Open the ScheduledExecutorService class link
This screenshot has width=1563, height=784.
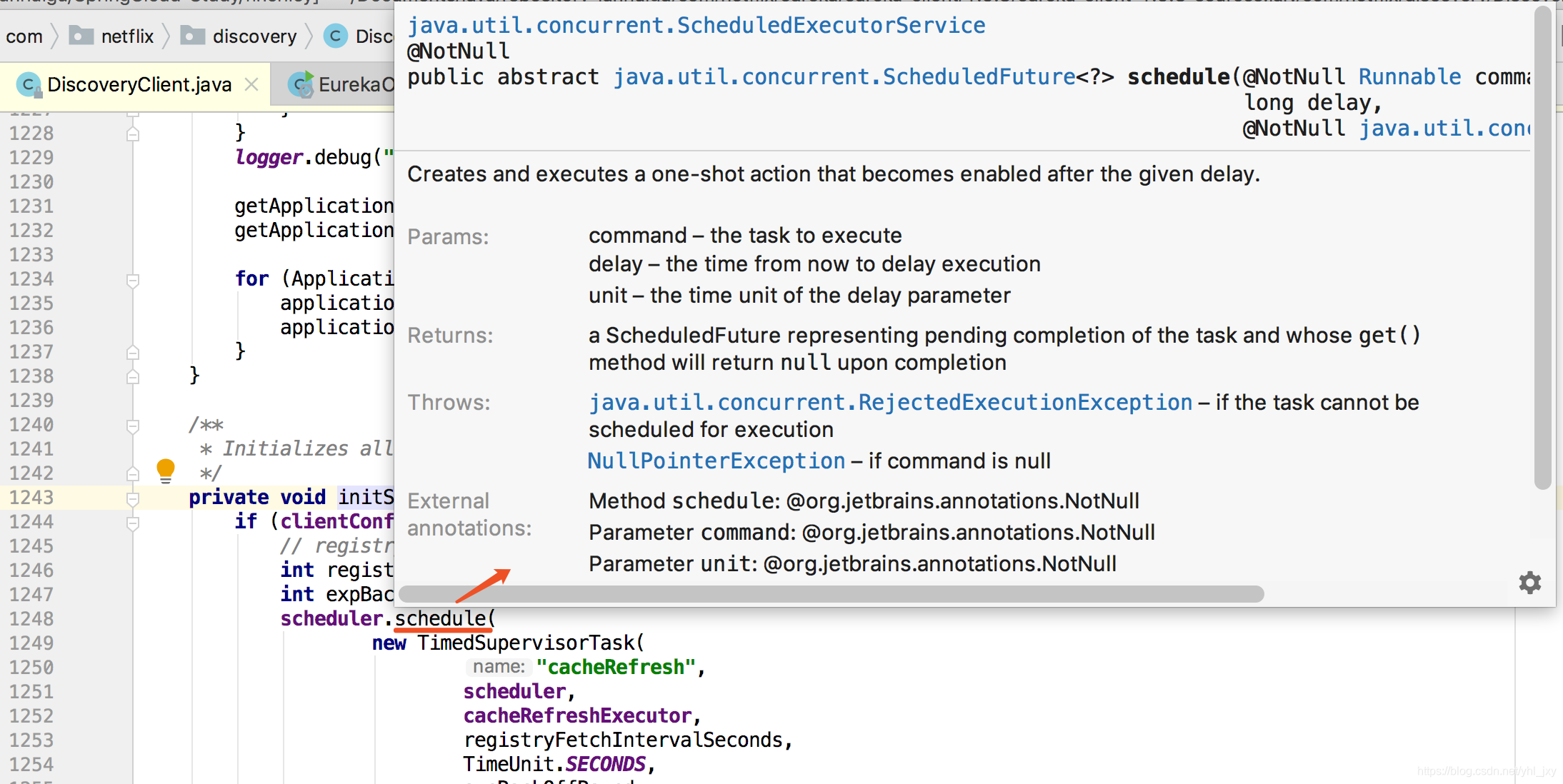696,25
